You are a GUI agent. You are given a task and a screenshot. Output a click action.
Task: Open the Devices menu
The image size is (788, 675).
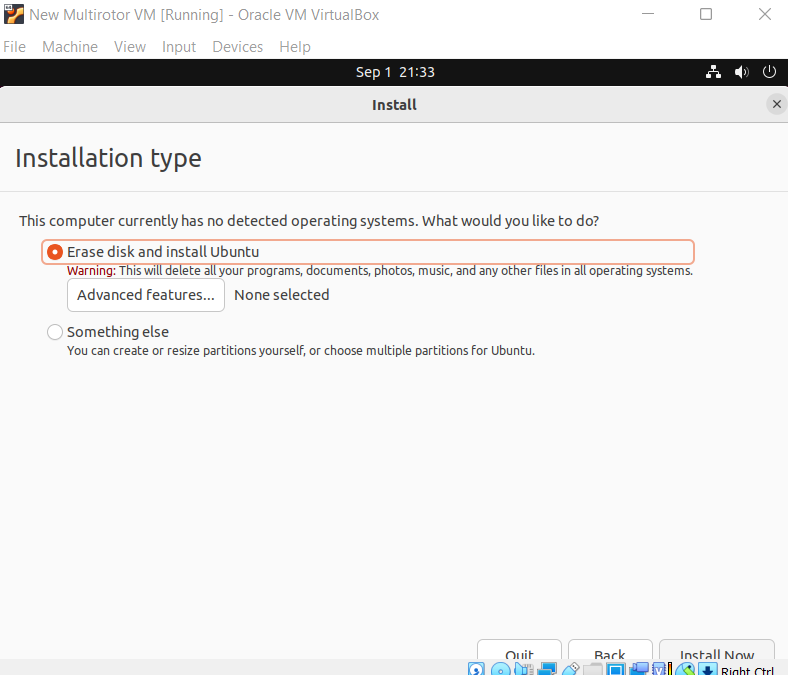coord(238,47)
